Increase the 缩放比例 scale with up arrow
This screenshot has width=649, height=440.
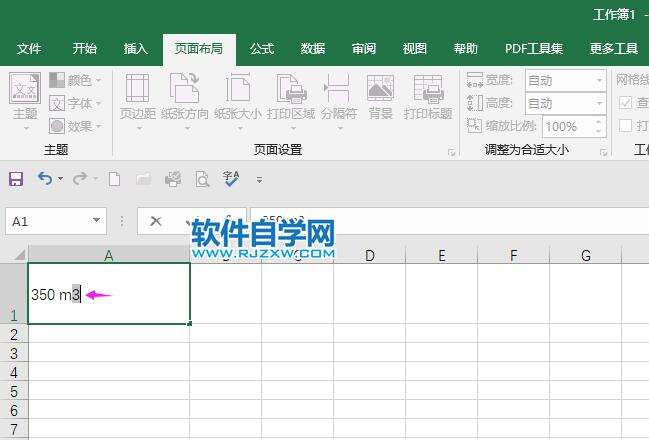599,122
